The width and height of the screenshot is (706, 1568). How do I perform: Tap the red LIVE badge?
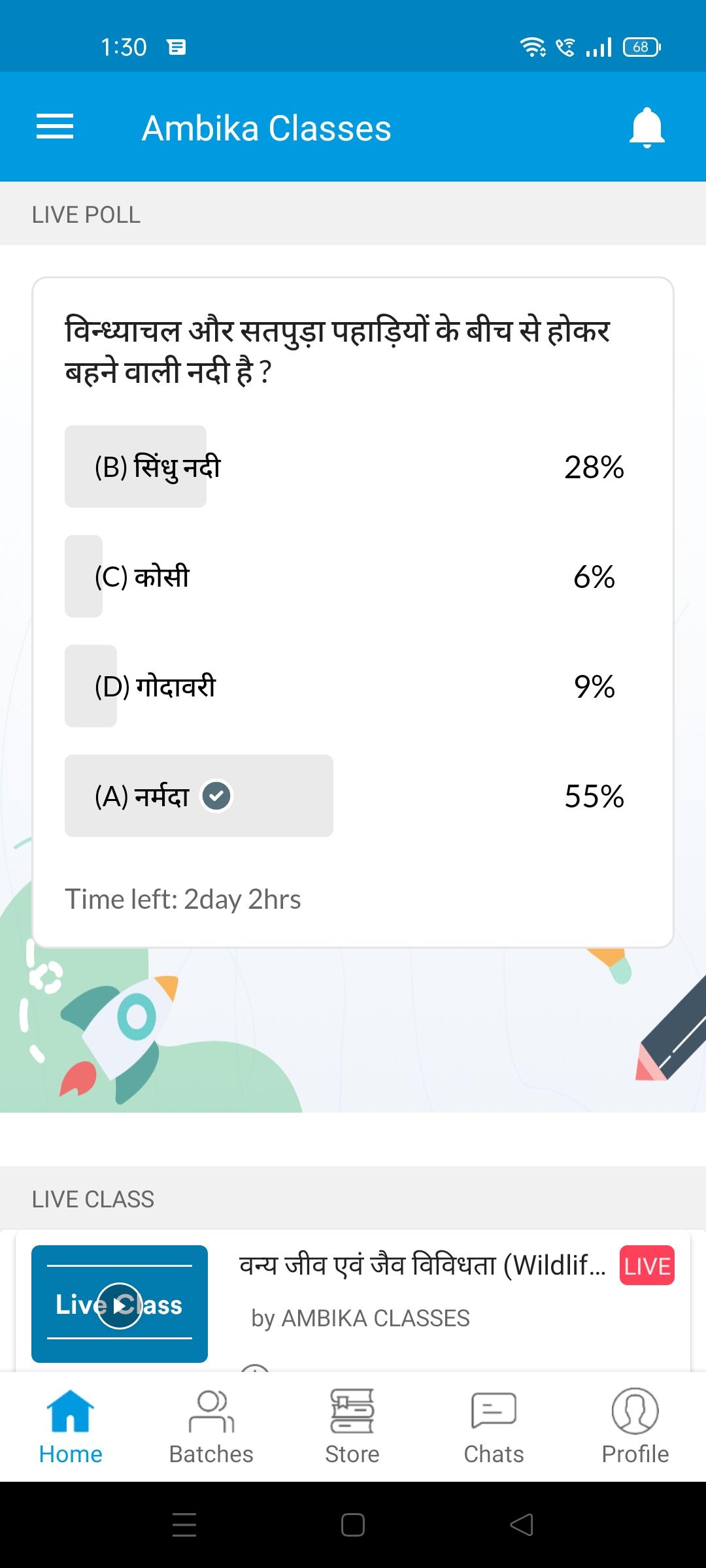tap(647, 1266)
